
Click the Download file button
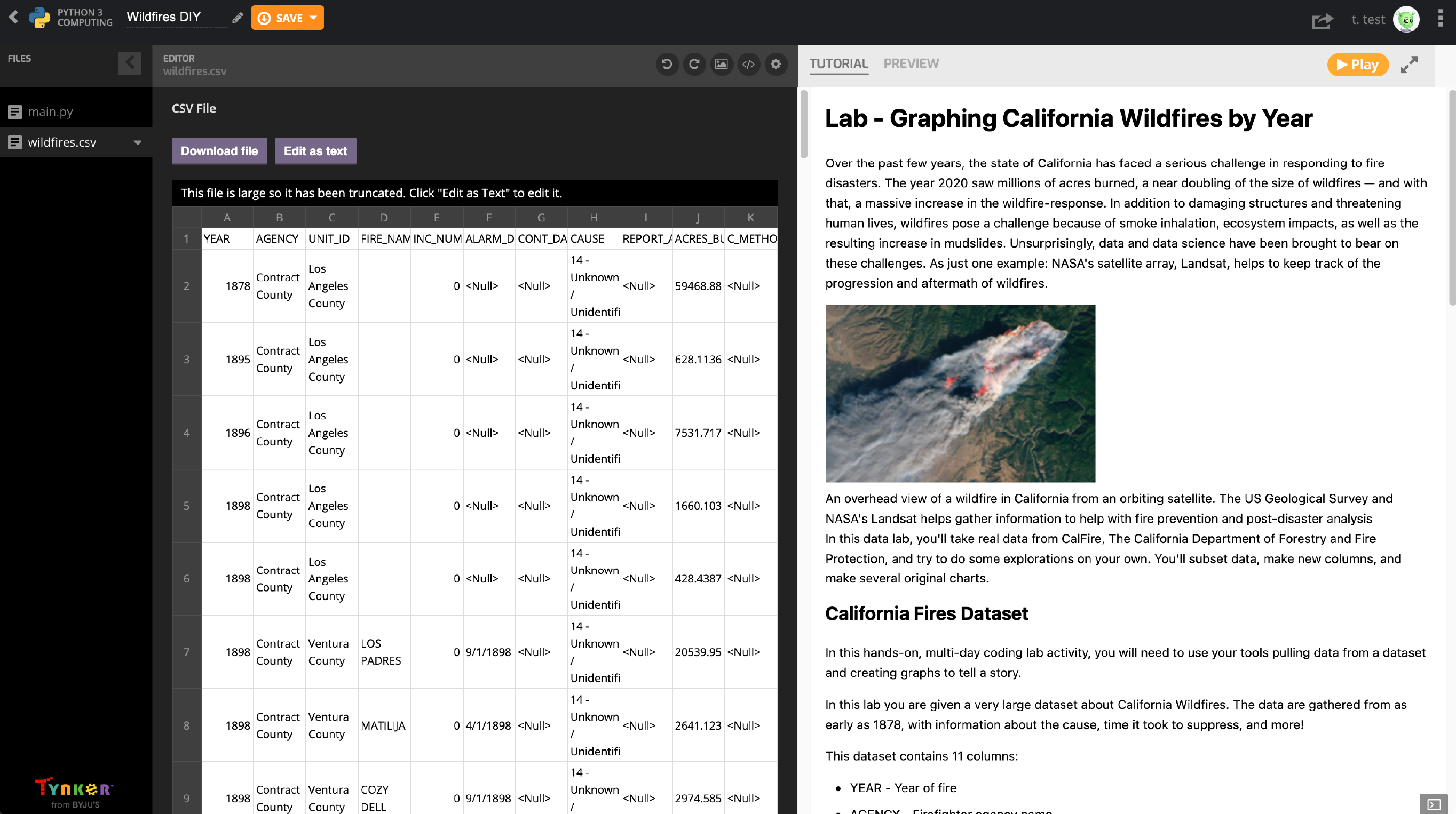pyautogui.click(x=219, y=151)
